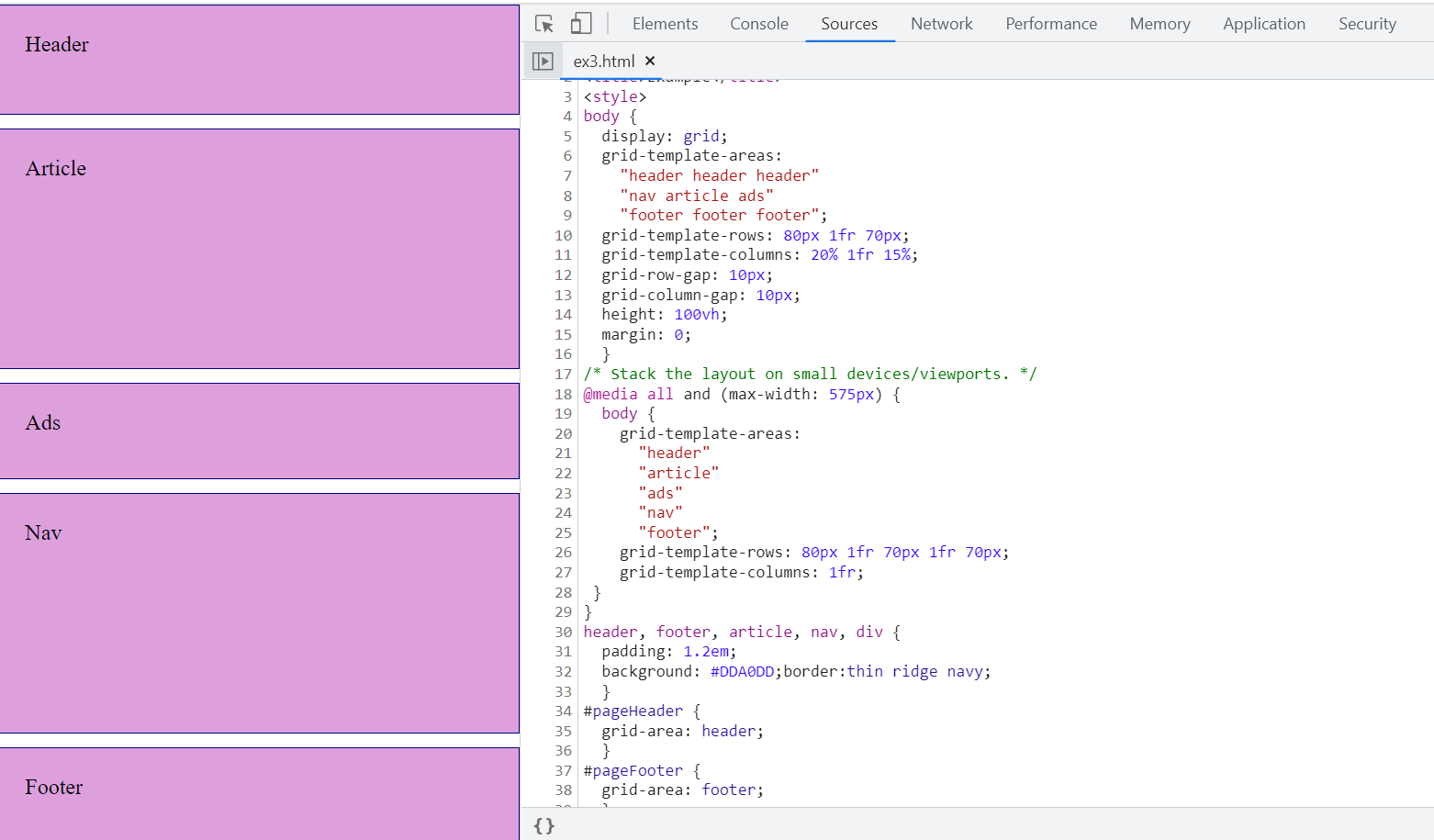Click line number 10 in gutter
The image size is (1434, 840).
pyautogui.click(x=563, y=235)
